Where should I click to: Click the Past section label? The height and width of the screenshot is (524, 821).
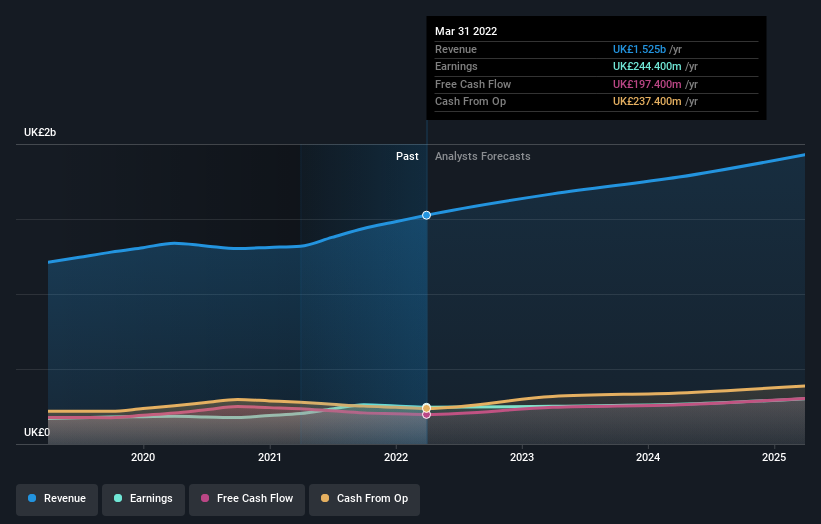[407, 157]
